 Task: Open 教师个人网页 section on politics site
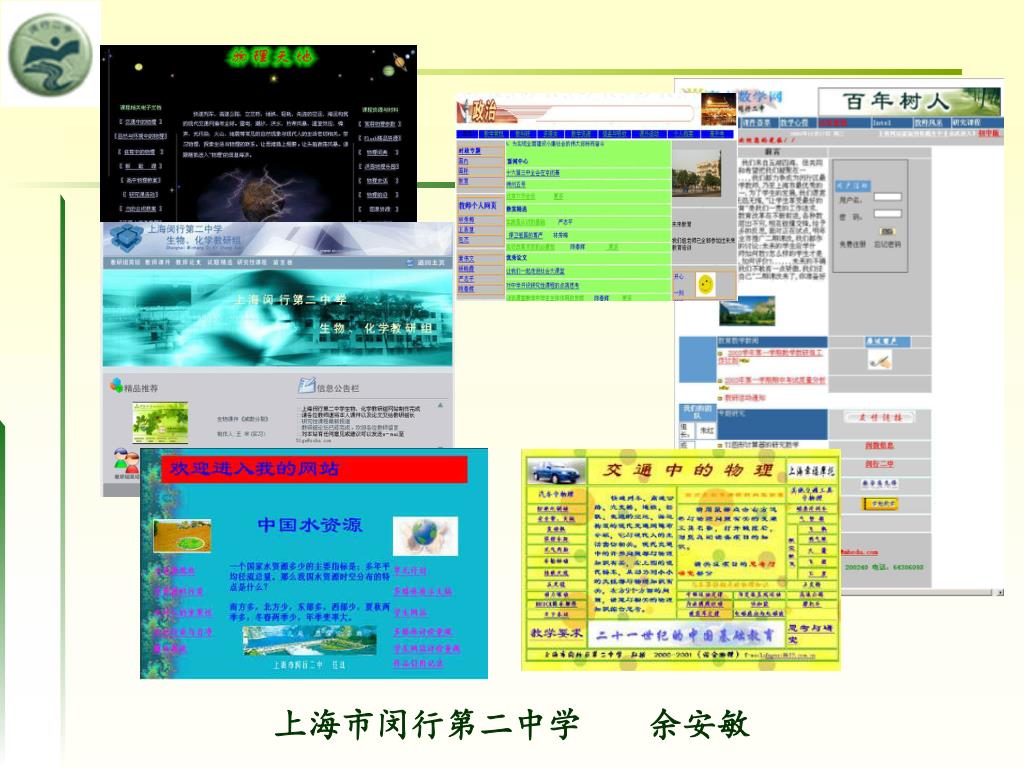point(477,206)
